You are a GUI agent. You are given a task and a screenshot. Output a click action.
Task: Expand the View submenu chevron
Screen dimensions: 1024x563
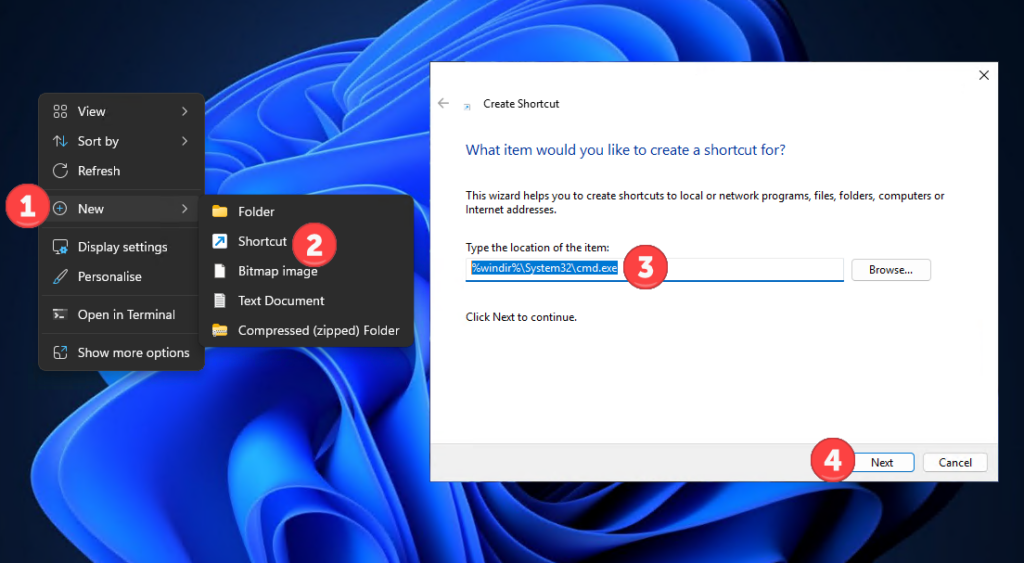pyautogui.click(x=185, y=112)
